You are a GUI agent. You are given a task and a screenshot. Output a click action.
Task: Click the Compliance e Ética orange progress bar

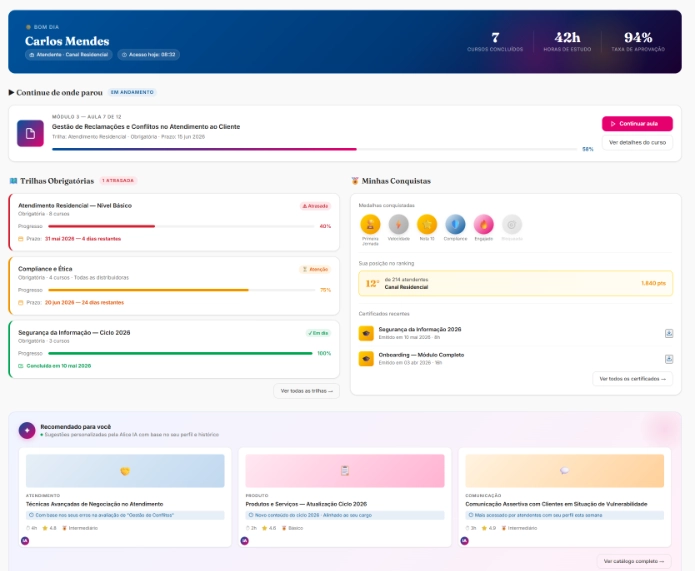pyautogui.click(x=181, y=290)
